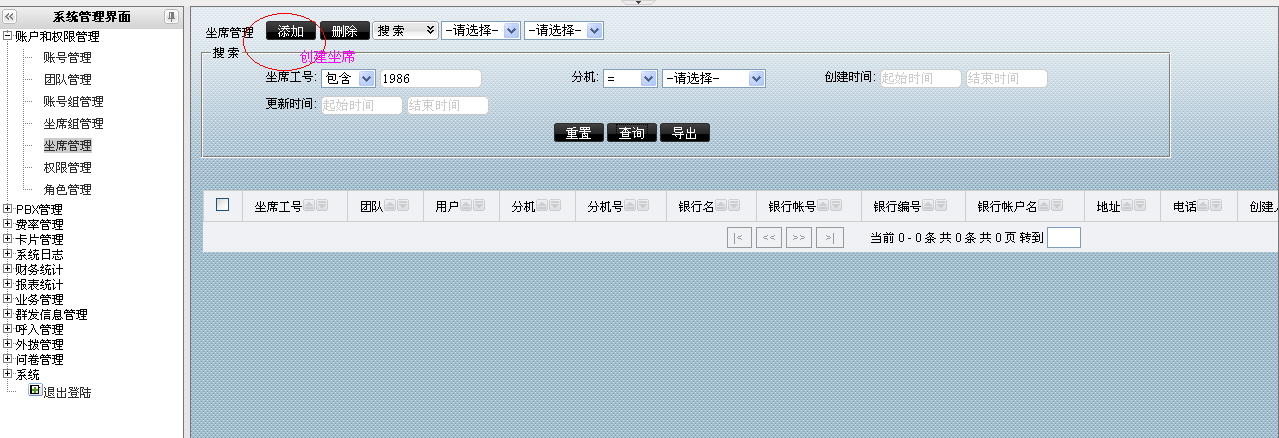Open 角色管理 in the sidebar

pyautogui.click(x=67, y=190)
